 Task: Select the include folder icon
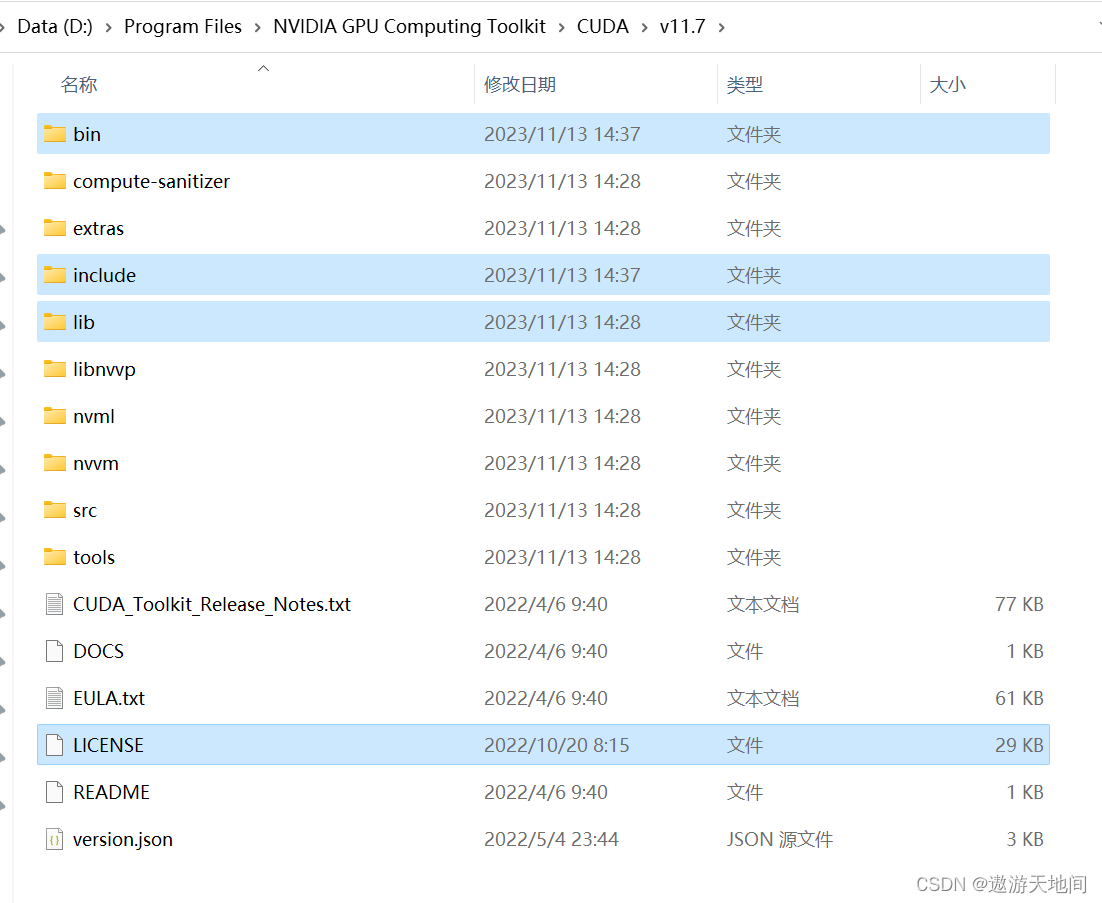pyautogui.click(x=55, y=275)
